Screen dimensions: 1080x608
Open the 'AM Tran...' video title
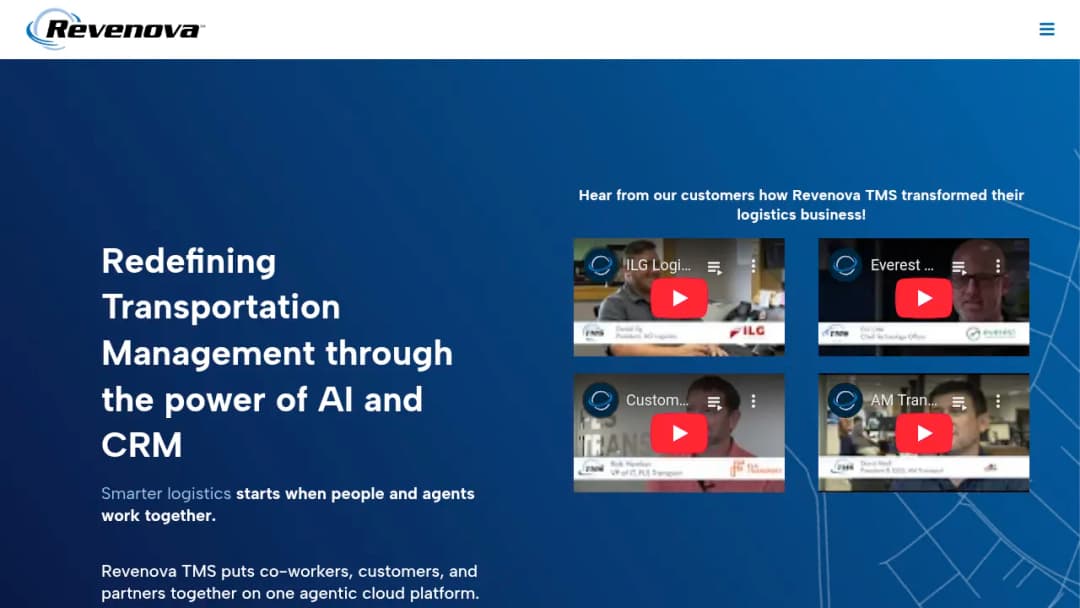coord(904,400)
